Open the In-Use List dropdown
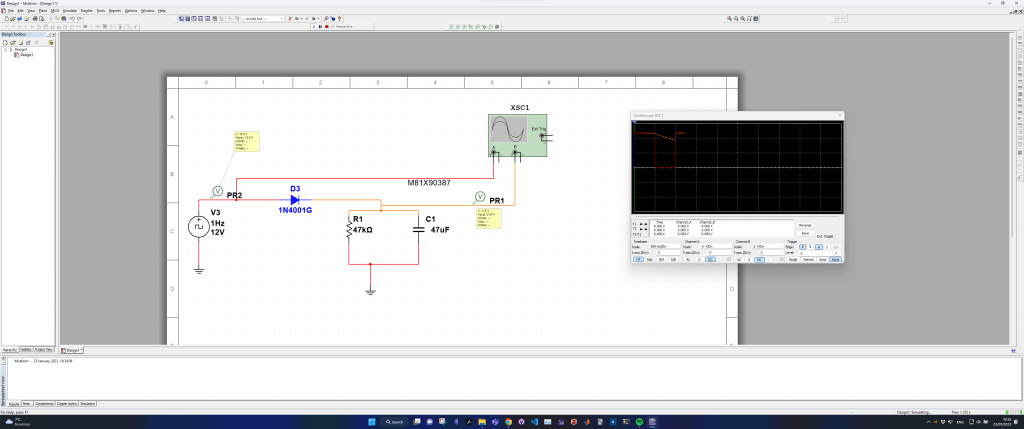 (263, 19)
